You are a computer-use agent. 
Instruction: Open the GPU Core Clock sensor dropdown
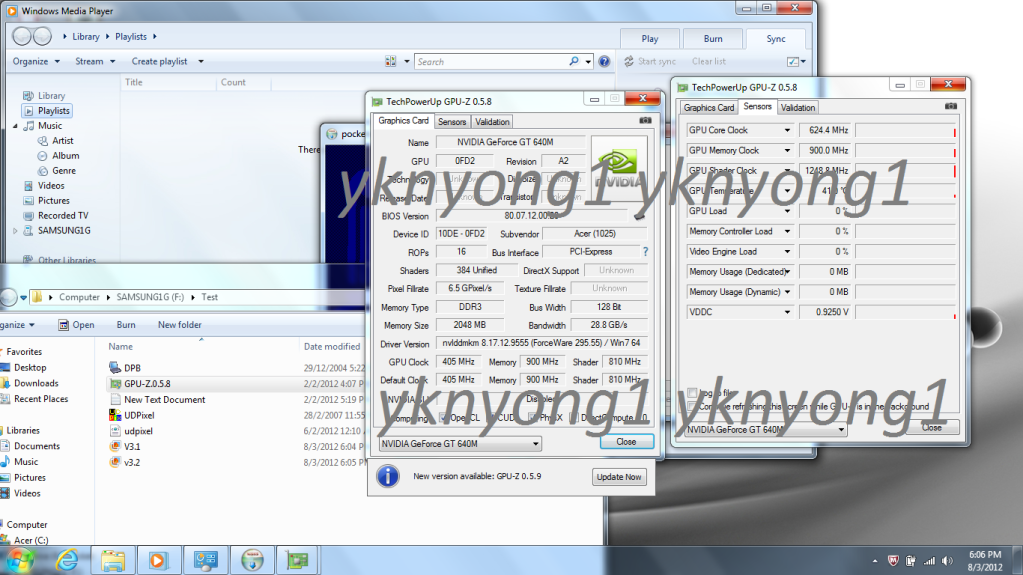(x=787, y=131)
